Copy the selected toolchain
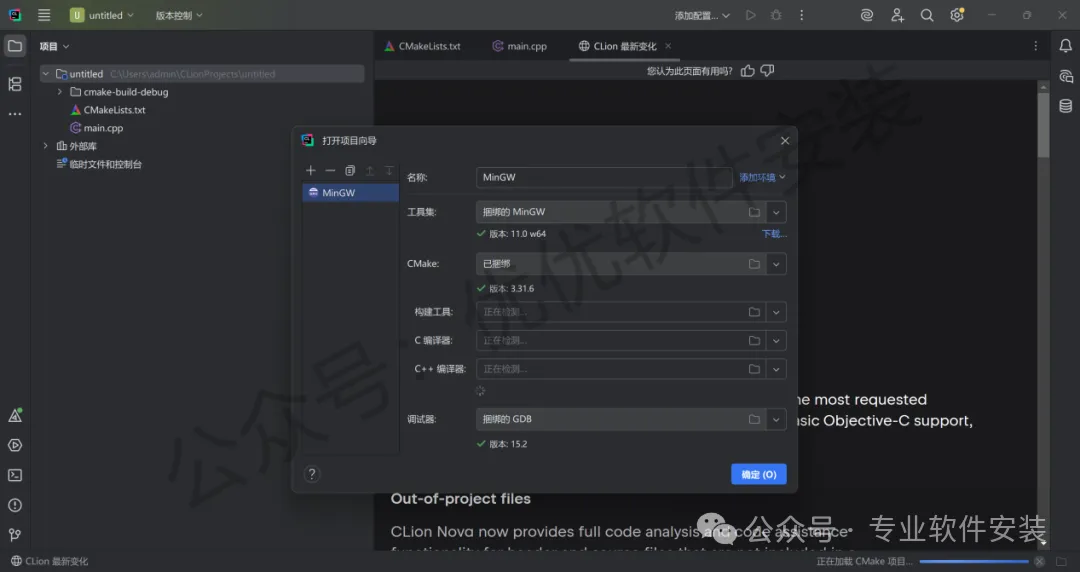This screenshot has width=1080, height=572. click(350, 170)
